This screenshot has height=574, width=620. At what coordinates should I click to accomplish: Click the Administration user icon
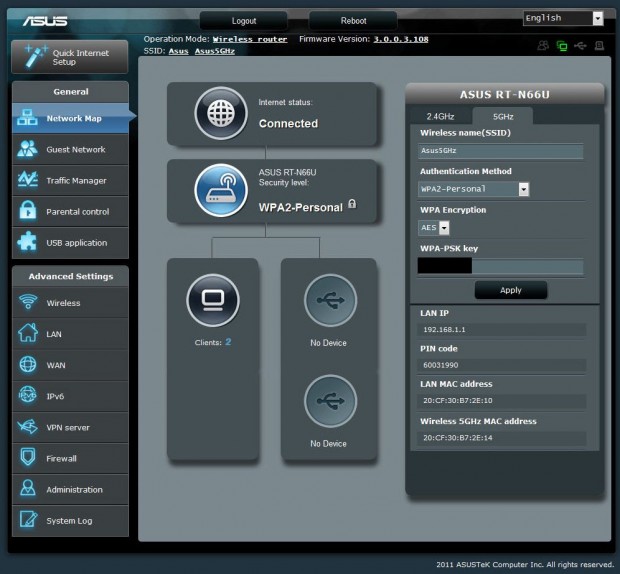coord(28,488)
